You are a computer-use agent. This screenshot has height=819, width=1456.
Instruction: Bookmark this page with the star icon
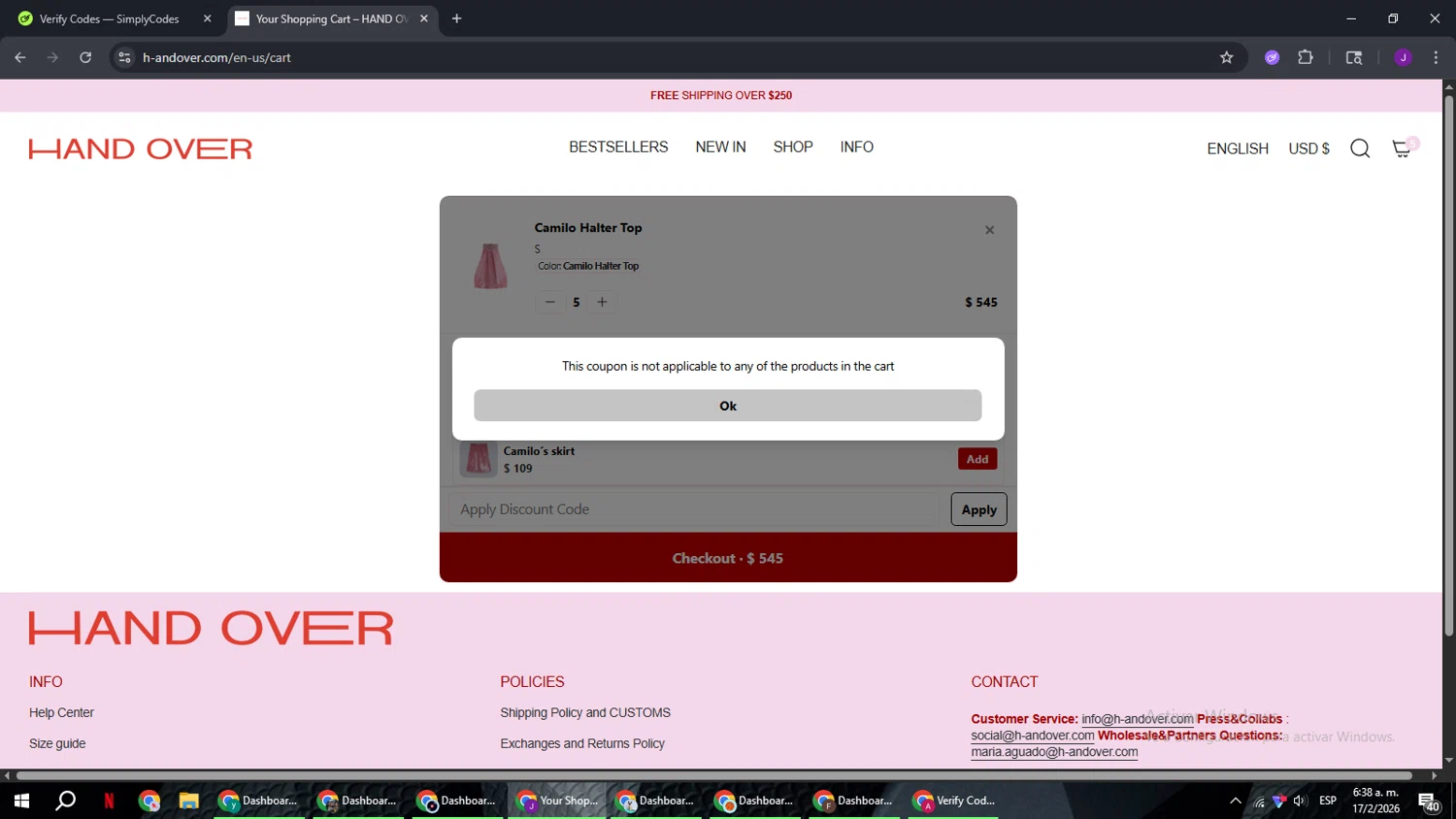[1227, 57]
